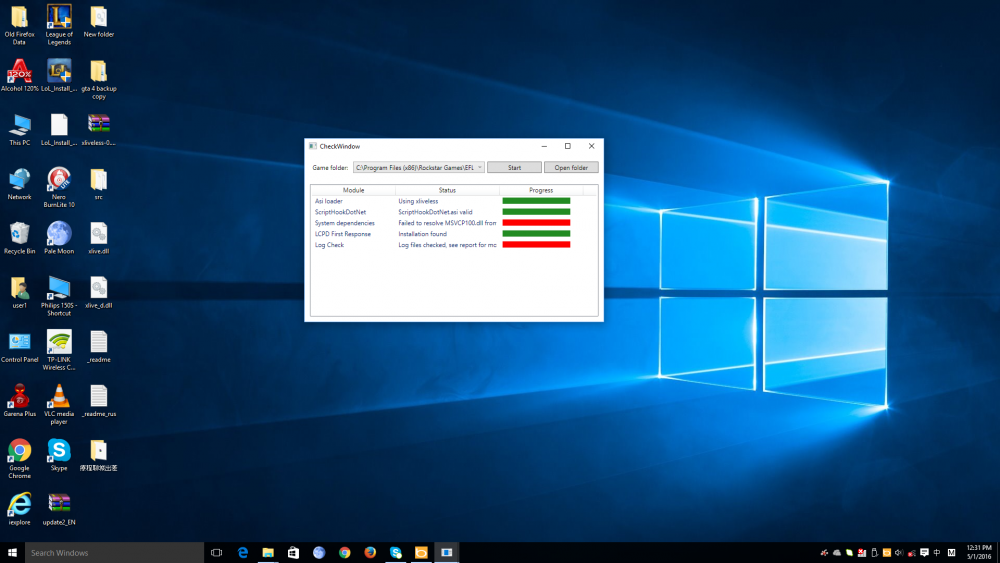Screen dimensions: 1000x563
Task: Select the TP-LINK Wireless utility icon
Action: (x=59, y=344)
